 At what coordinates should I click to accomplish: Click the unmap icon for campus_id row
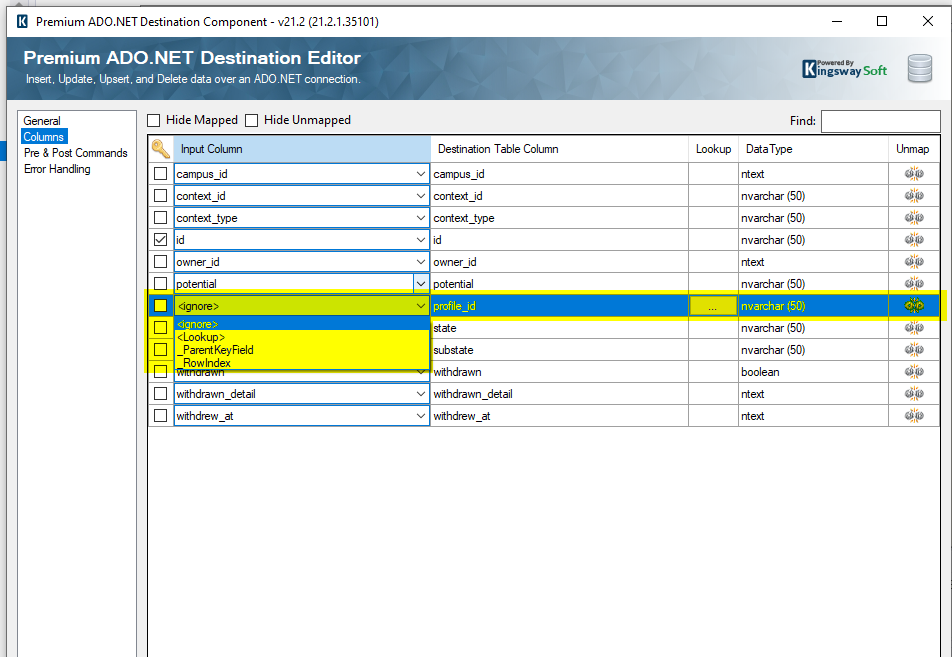point(914,174)
